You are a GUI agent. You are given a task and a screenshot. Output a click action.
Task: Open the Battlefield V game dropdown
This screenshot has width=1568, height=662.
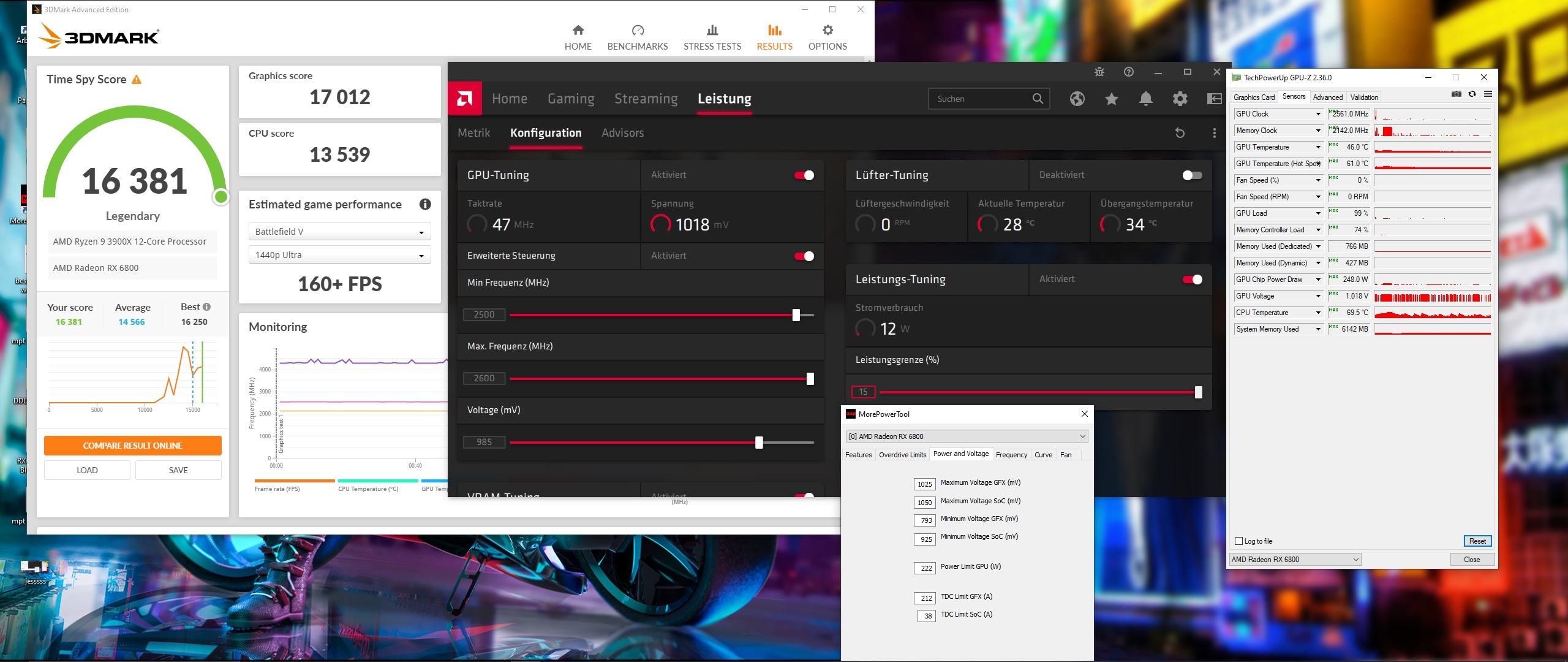pos(339,232)
